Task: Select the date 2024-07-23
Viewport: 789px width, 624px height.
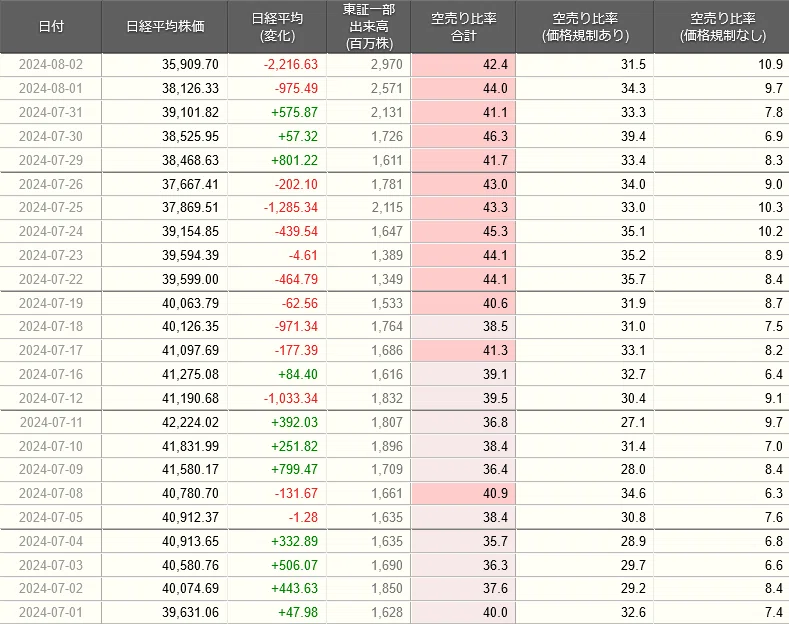Action: pyautogui.click(x=51, y=255)
